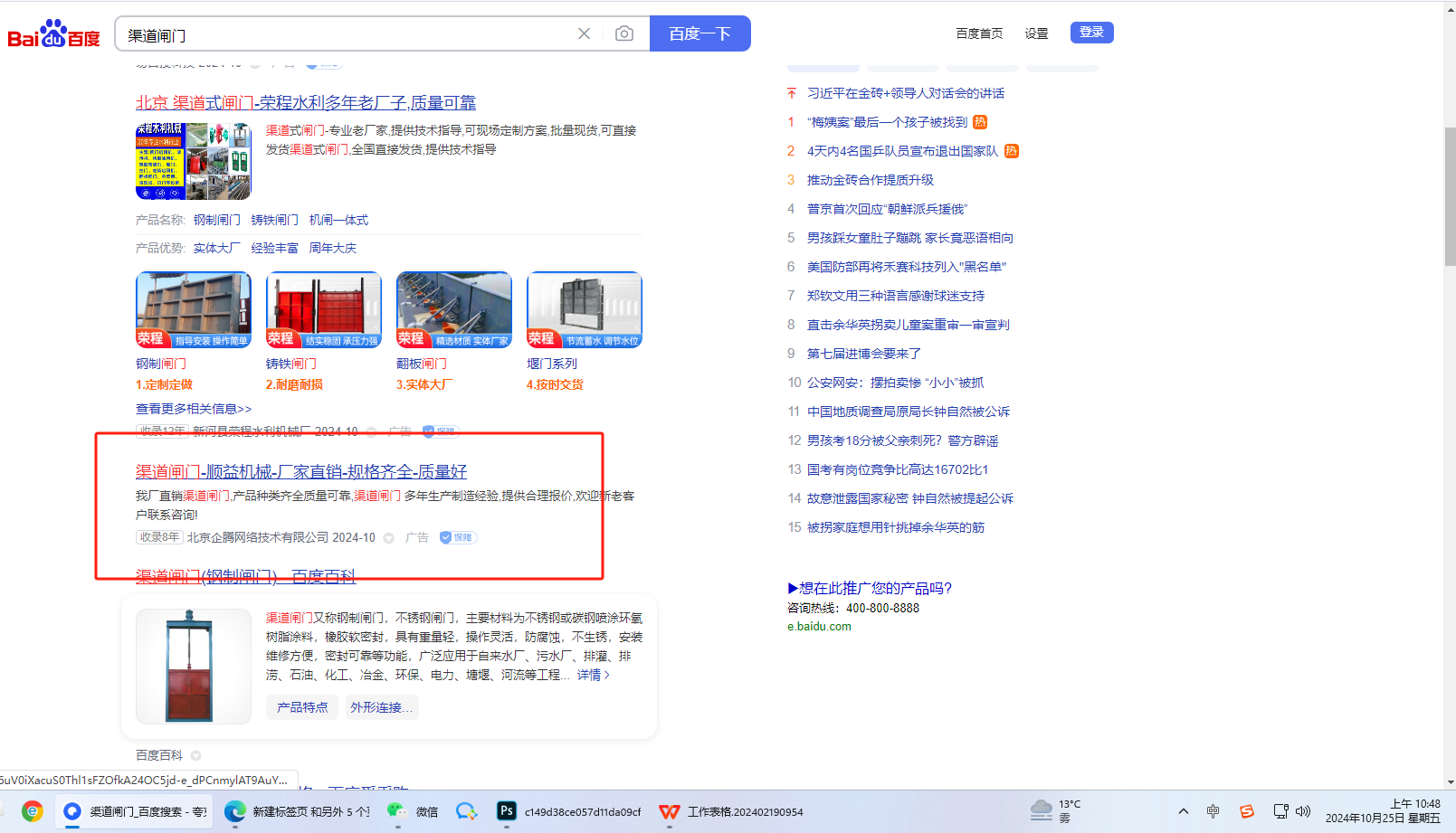Screen dimensions: 1456x833
Task: Go to 百度首页 link
Action: click(979, 33)
